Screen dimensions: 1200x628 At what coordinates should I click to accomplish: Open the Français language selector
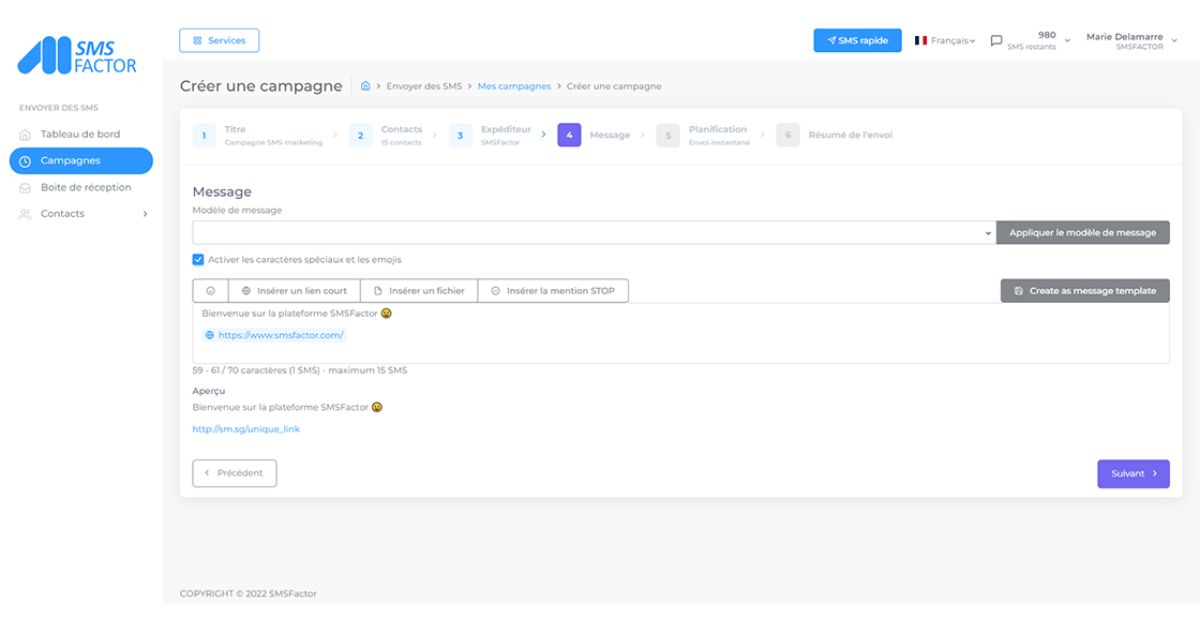[x=944, y=41]
